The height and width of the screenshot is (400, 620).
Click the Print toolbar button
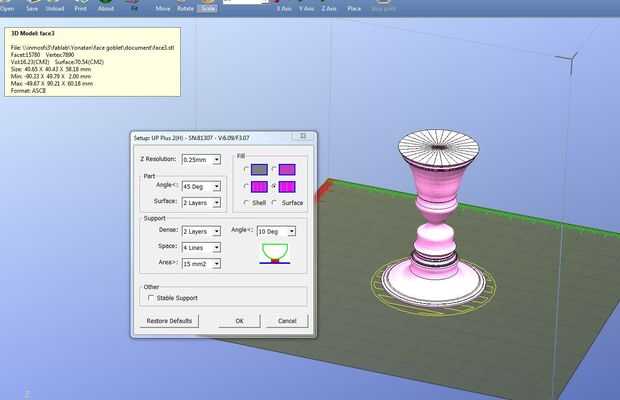[80, 6]
